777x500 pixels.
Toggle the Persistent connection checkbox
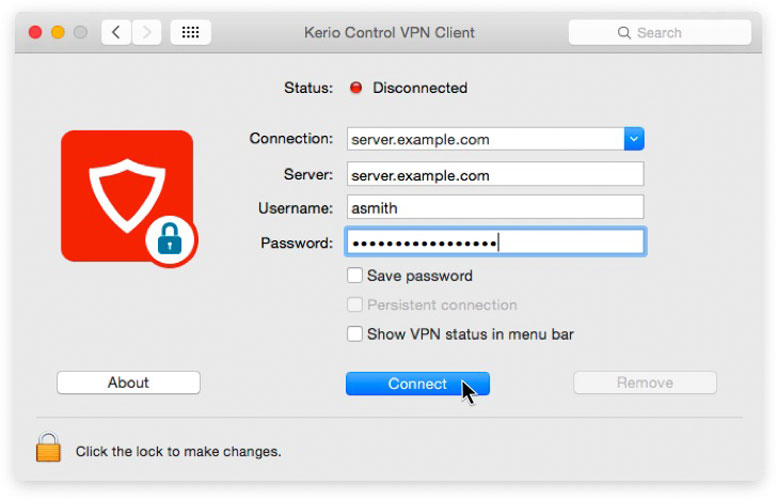[355, 305]
